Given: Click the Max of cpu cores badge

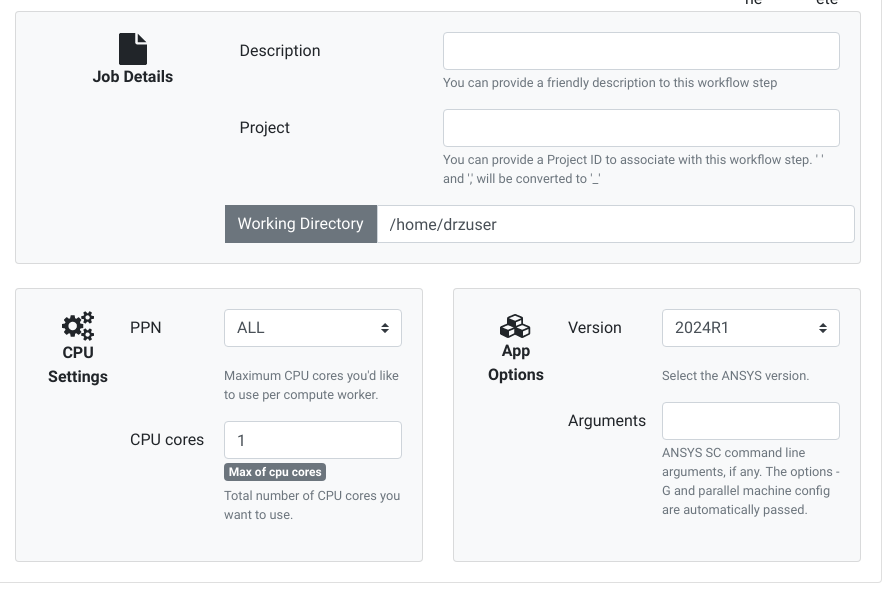Looking at the screenshot, I should click(x=275, y=472).
